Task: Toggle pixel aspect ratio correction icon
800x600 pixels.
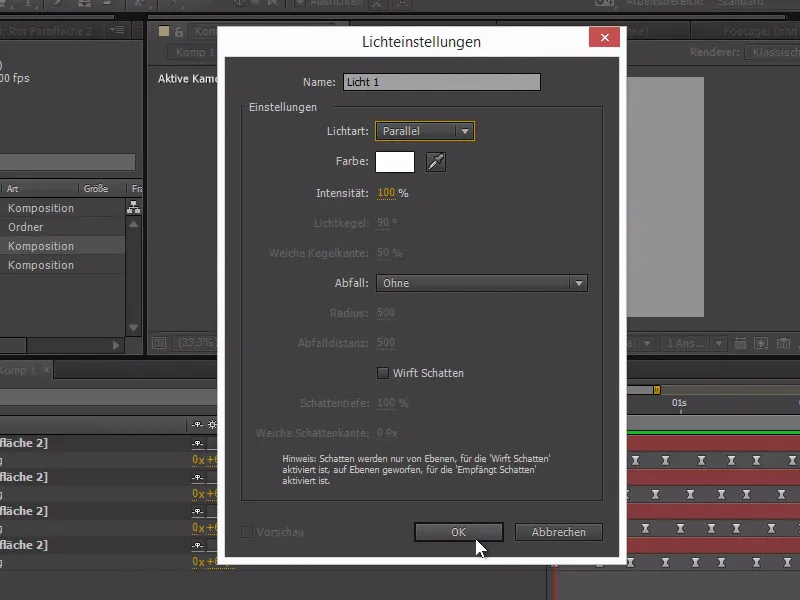Action: (x=740, y=343)
